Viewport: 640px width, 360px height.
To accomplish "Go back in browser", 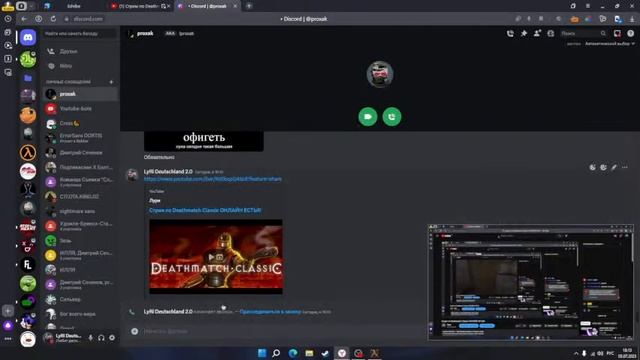I will 24,19.
